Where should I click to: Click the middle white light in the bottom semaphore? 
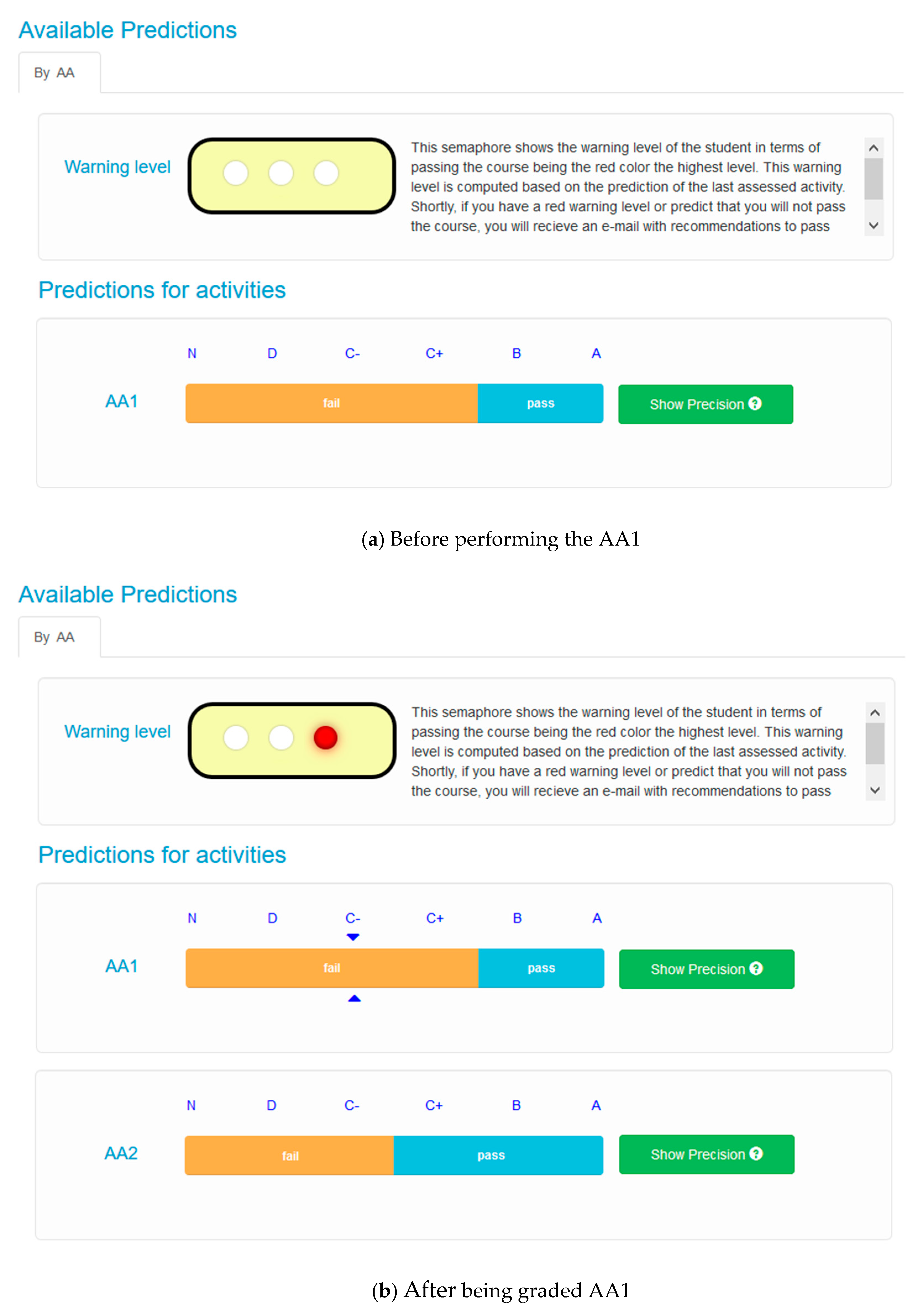[x=281, y=737]
